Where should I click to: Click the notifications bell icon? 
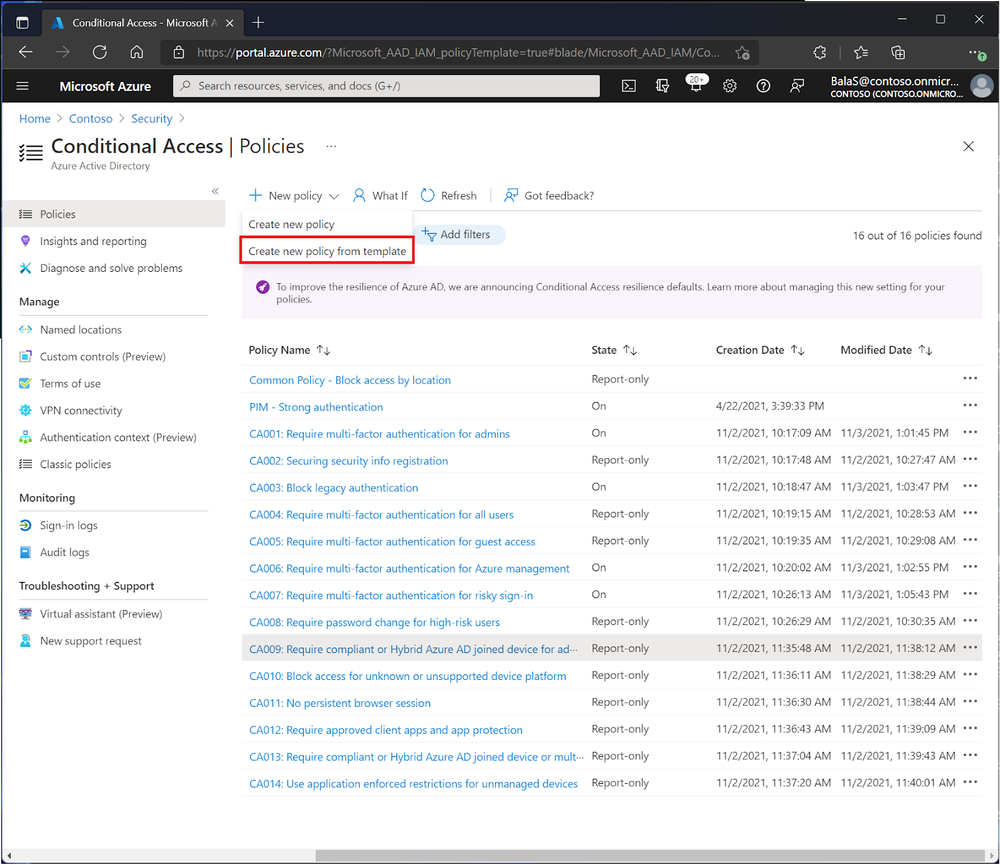click(x=696, y=86)
